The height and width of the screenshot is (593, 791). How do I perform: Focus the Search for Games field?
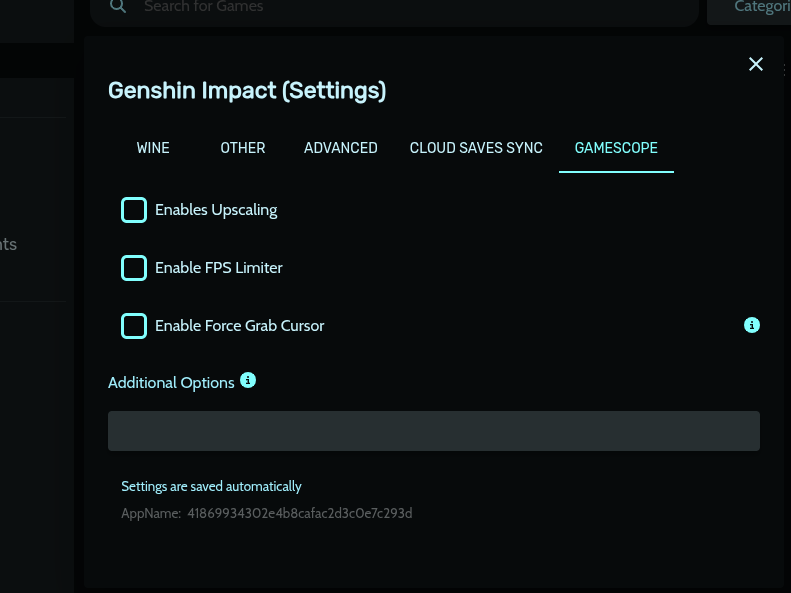coord(394,9)
